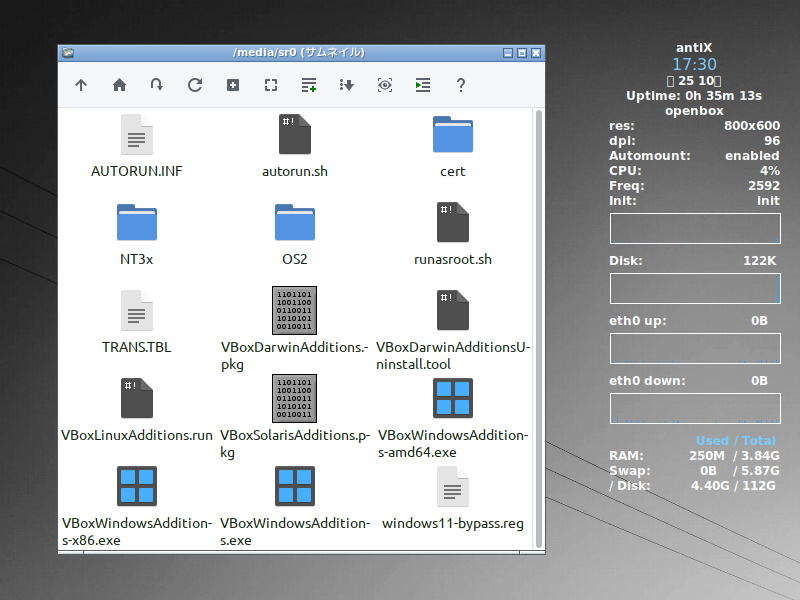This screenshot has width=800, height=600.
Task: Select VBoxLinuxAdditions.run script icon
Action: [137, 398]
